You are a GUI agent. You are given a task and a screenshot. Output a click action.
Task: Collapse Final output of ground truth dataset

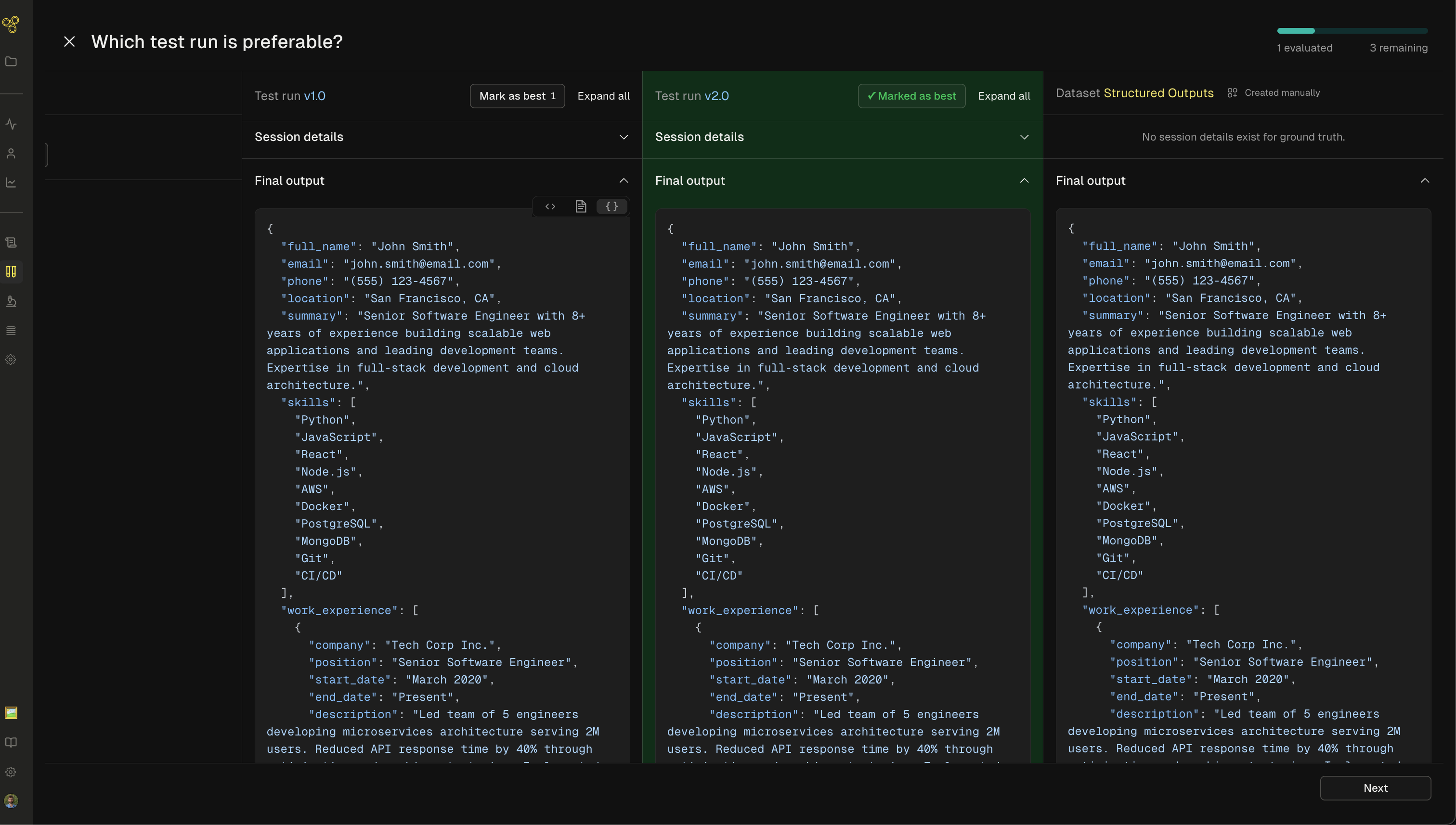point(1424,181)
